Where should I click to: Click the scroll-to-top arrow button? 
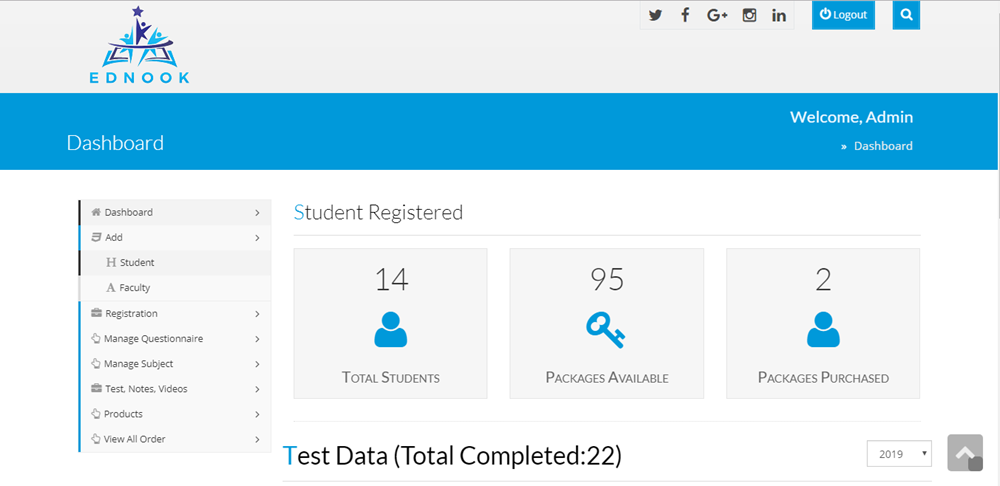click(965, 453)
